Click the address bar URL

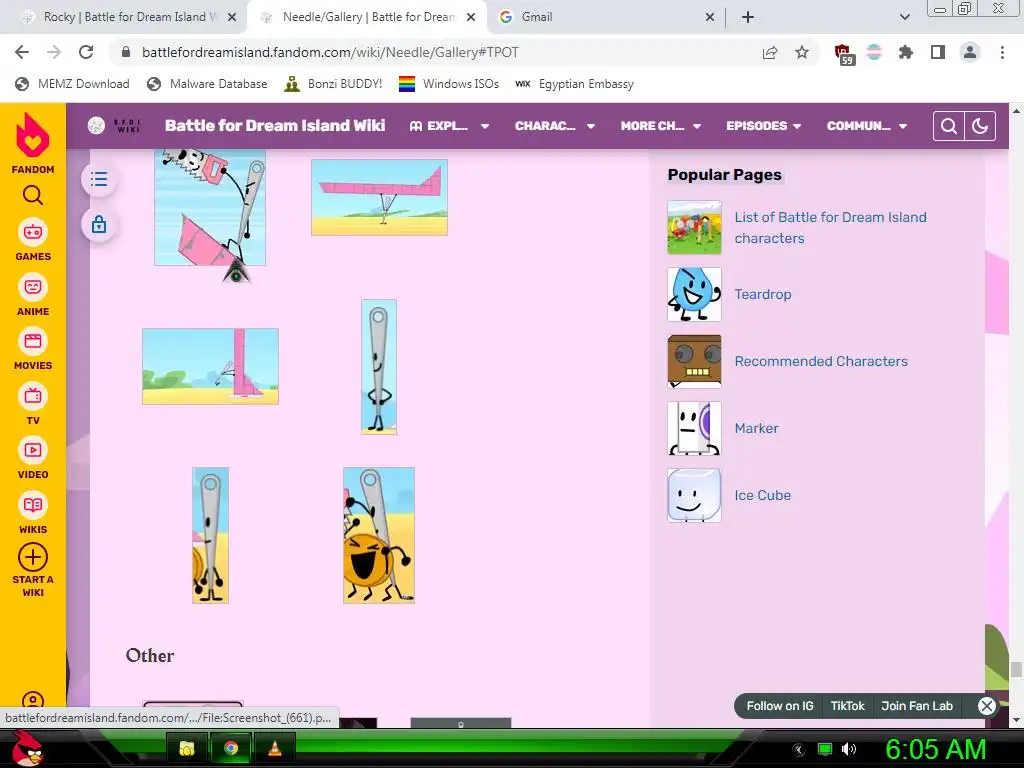point(330,52)
